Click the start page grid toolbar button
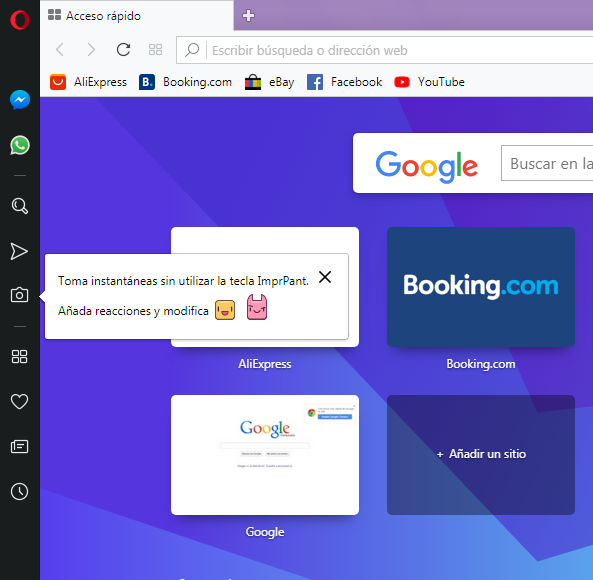 pyautogui.click(x=155, y=50)
